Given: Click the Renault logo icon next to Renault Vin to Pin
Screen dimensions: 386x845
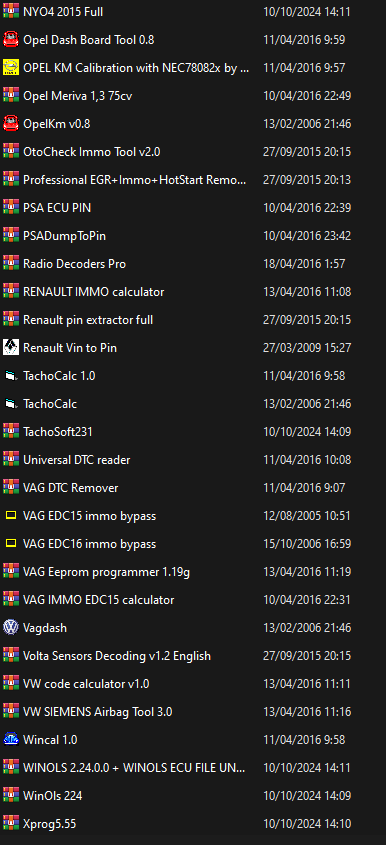Looking at the screenshot, I should point(11,348).
